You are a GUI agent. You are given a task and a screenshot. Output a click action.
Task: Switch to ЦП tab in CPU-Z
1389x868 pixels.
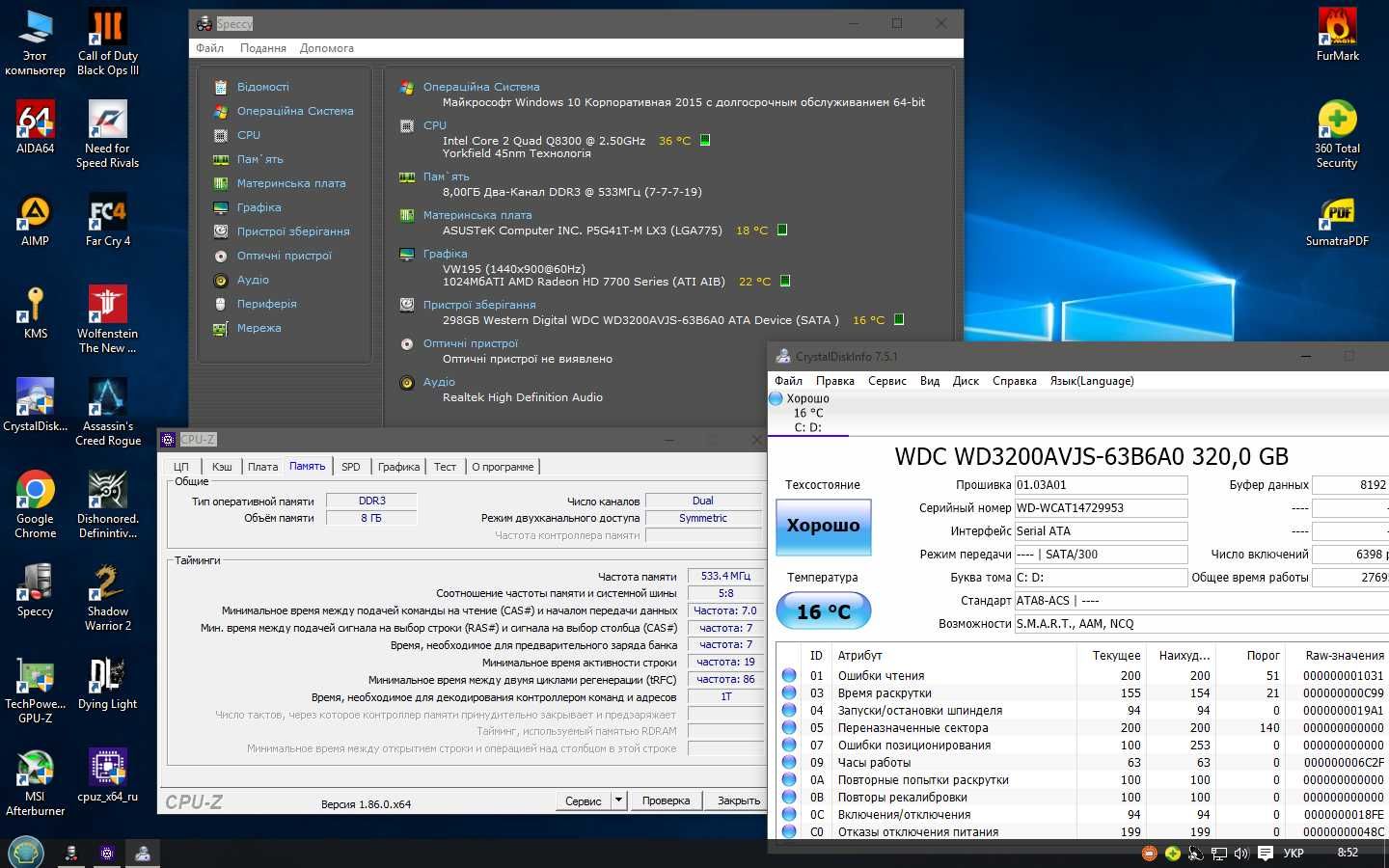coord(181,467)
